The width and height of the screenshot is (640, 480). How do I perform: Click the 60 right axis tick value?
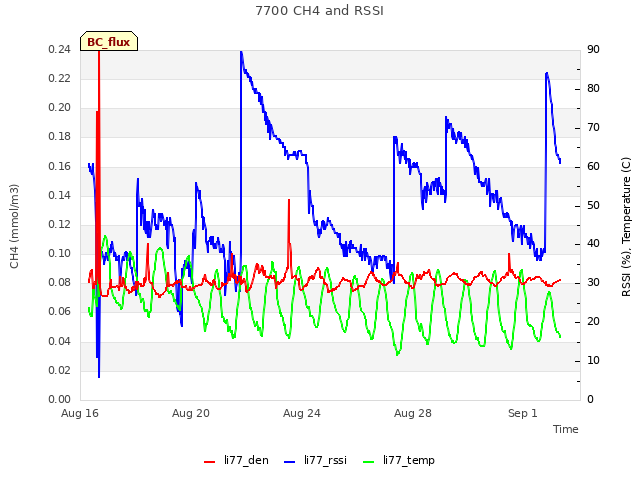593,167
